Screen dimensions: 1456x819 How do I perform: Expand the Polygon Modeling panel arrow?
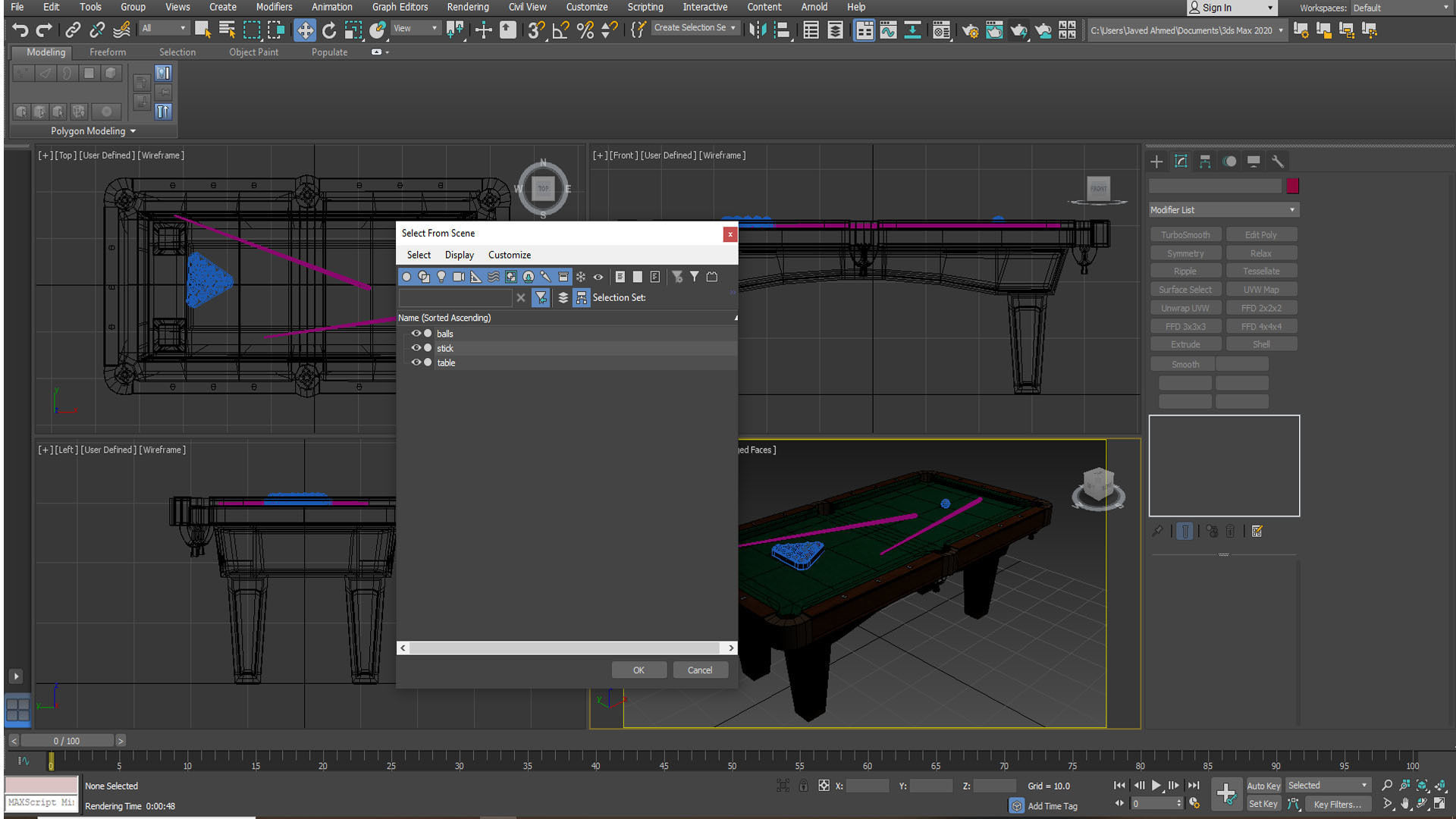point(133,131)
